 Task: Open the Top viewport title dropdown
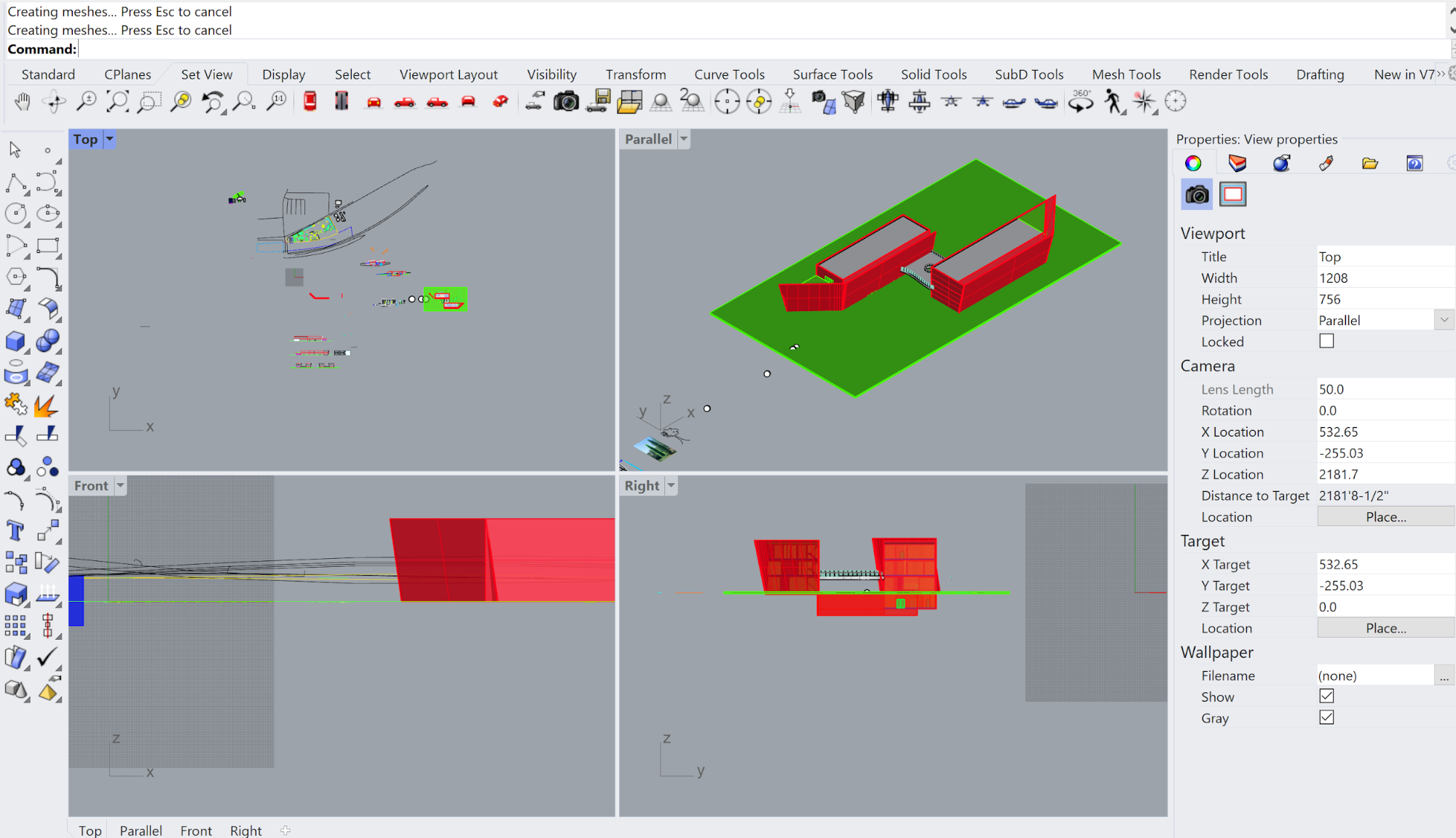click(109, 138)
